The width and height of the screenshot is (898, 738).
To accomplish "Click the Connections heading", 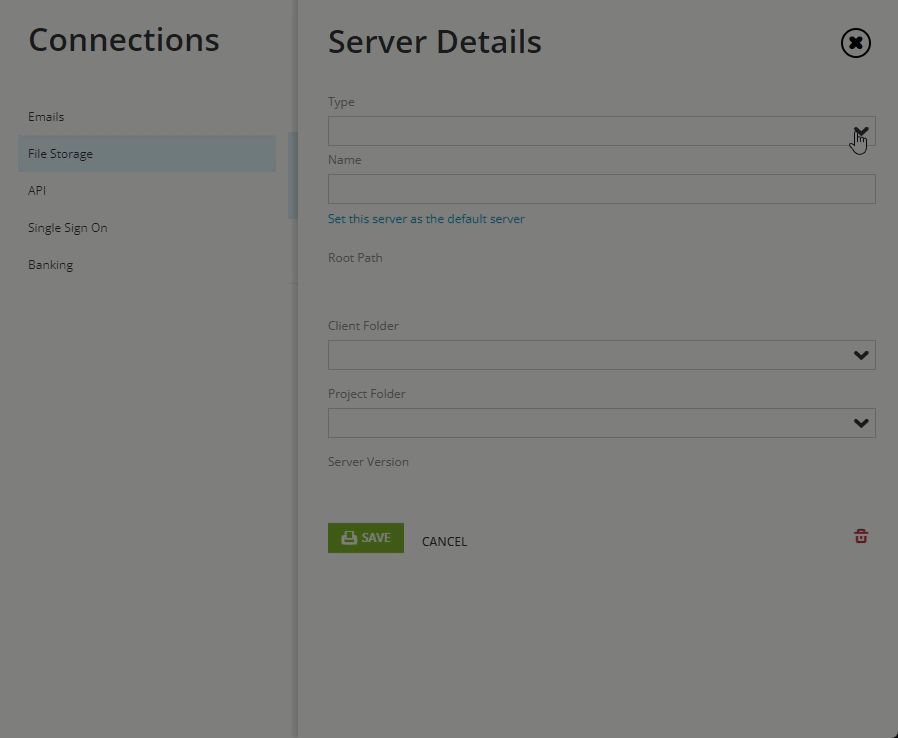I will tap(124, 40).
